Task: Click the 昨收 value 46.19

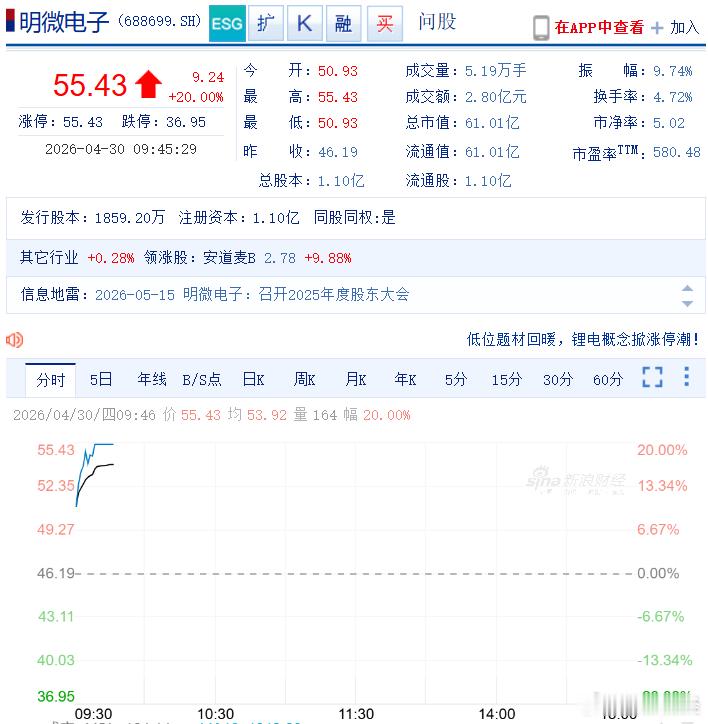Action: [338, 152]
